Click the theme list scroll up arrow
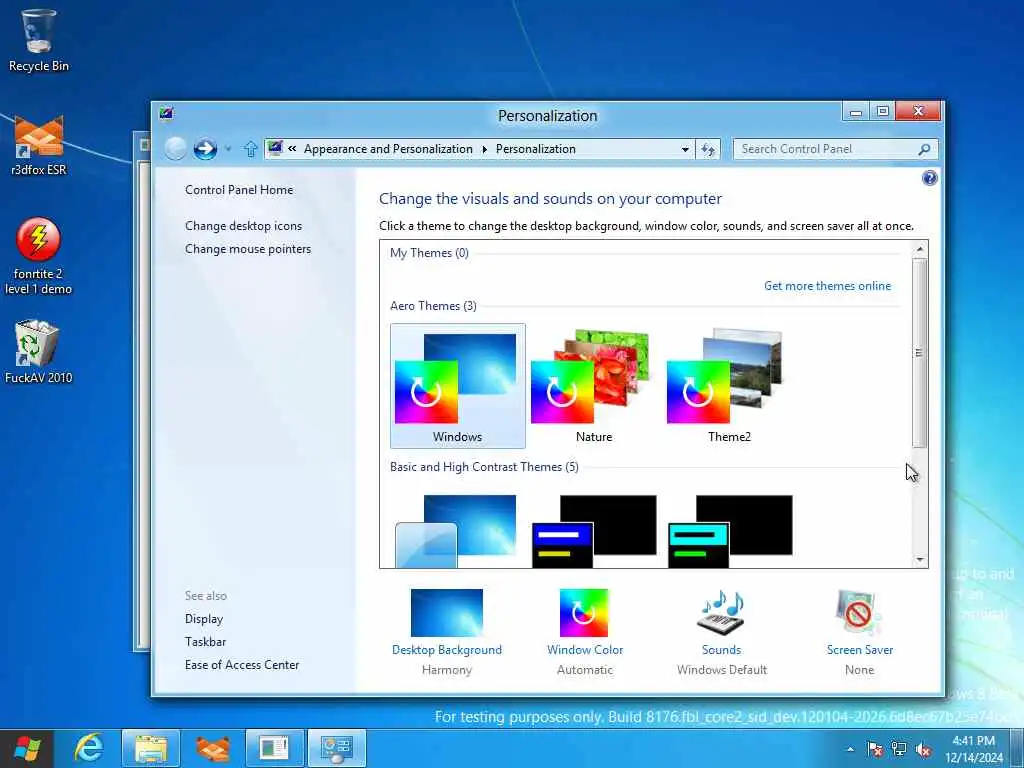 (x=920, y=249)
